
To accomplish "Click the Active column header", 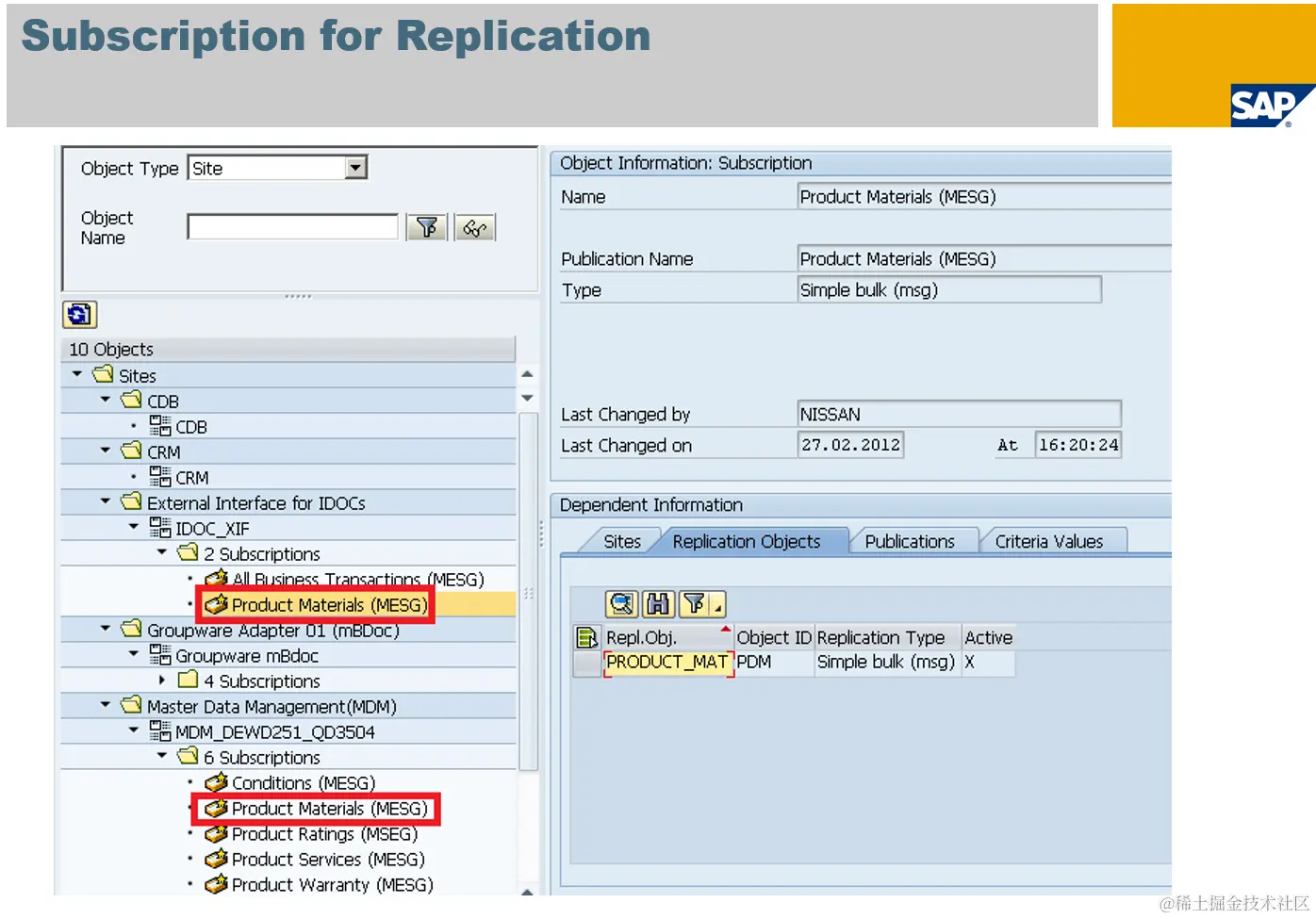I will pyautogui.click(x=988, y=637).
